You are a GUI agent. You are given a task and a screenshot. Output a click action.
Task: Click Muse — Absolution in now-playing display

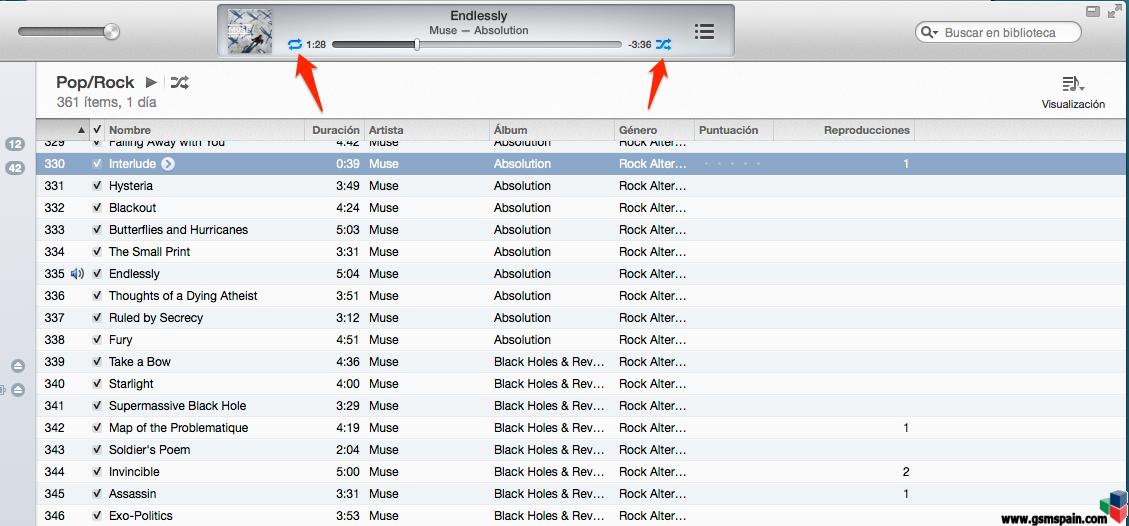(x=478, y=30)
